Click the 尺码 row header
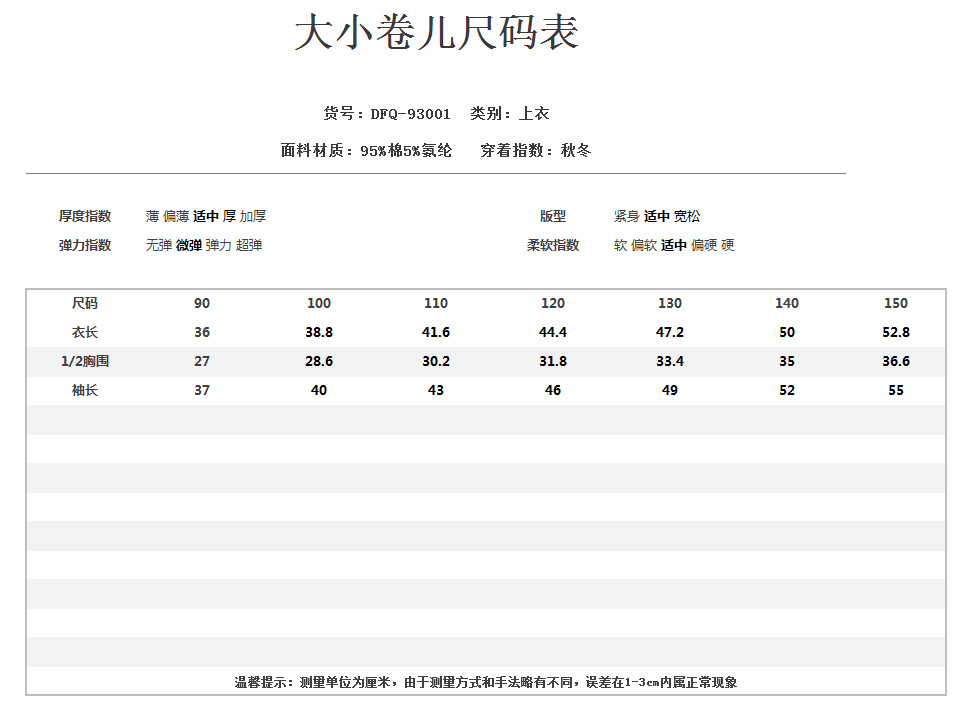This screenshot has height=728, width=954. (x=85, y=303)
